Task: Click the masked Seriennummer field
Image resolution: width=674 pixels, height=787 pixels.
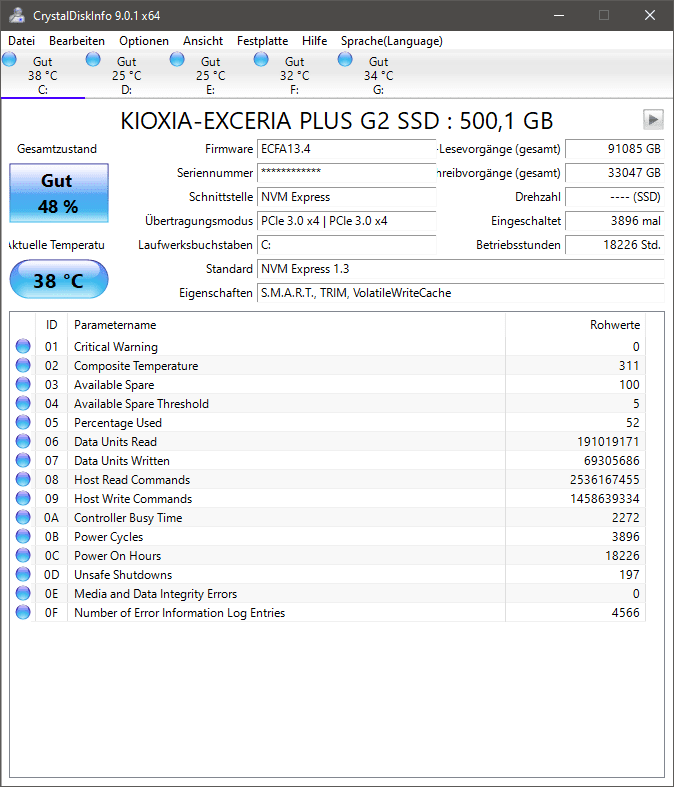Action: pos(347,173)
